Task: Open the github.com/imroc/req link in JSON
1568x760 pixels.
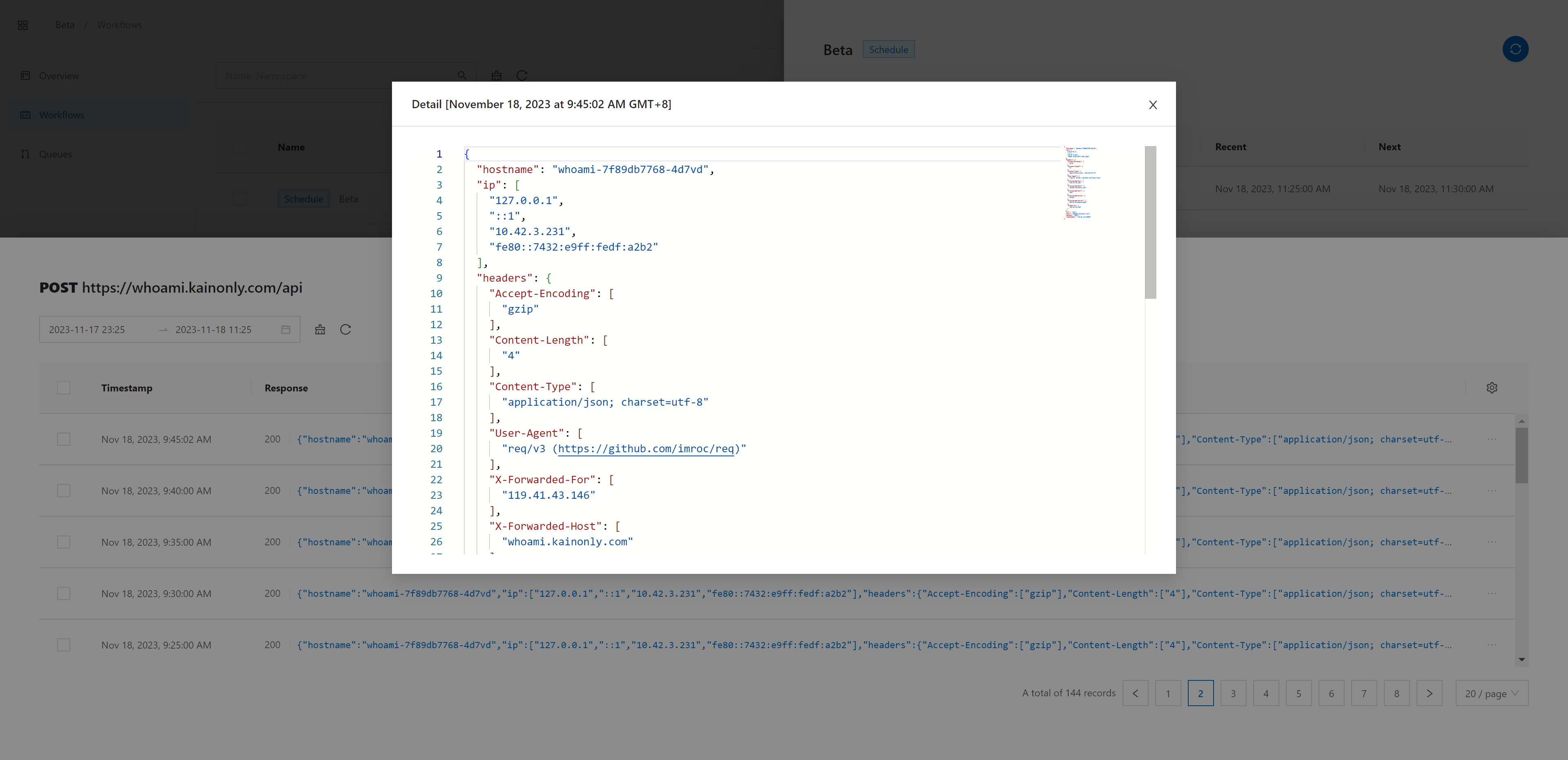Action: pyautogui.click(x=645, y=449)
